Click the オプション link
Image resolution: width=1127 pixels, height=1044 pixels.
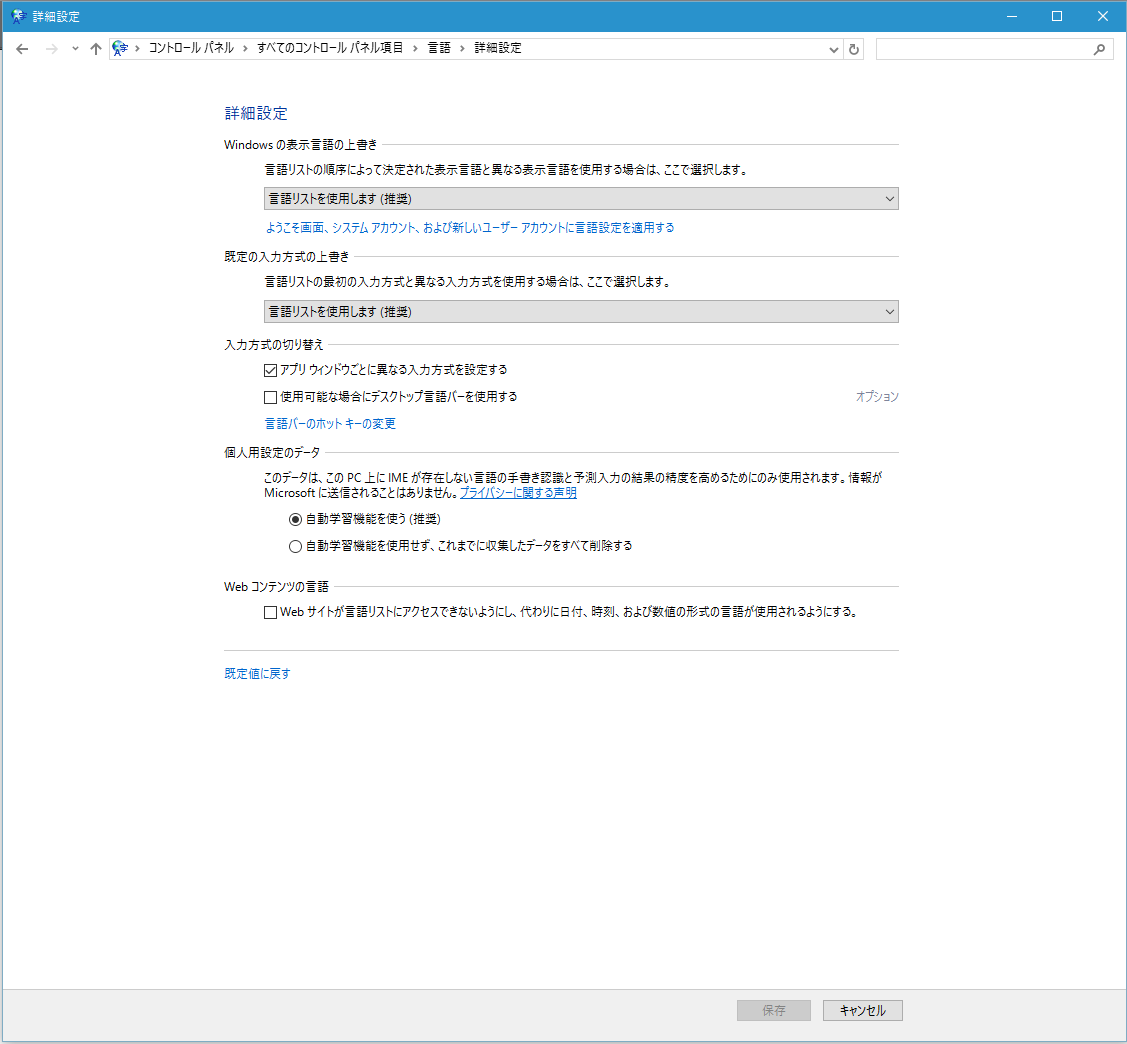pyautogui.click(x=877, y=397)
